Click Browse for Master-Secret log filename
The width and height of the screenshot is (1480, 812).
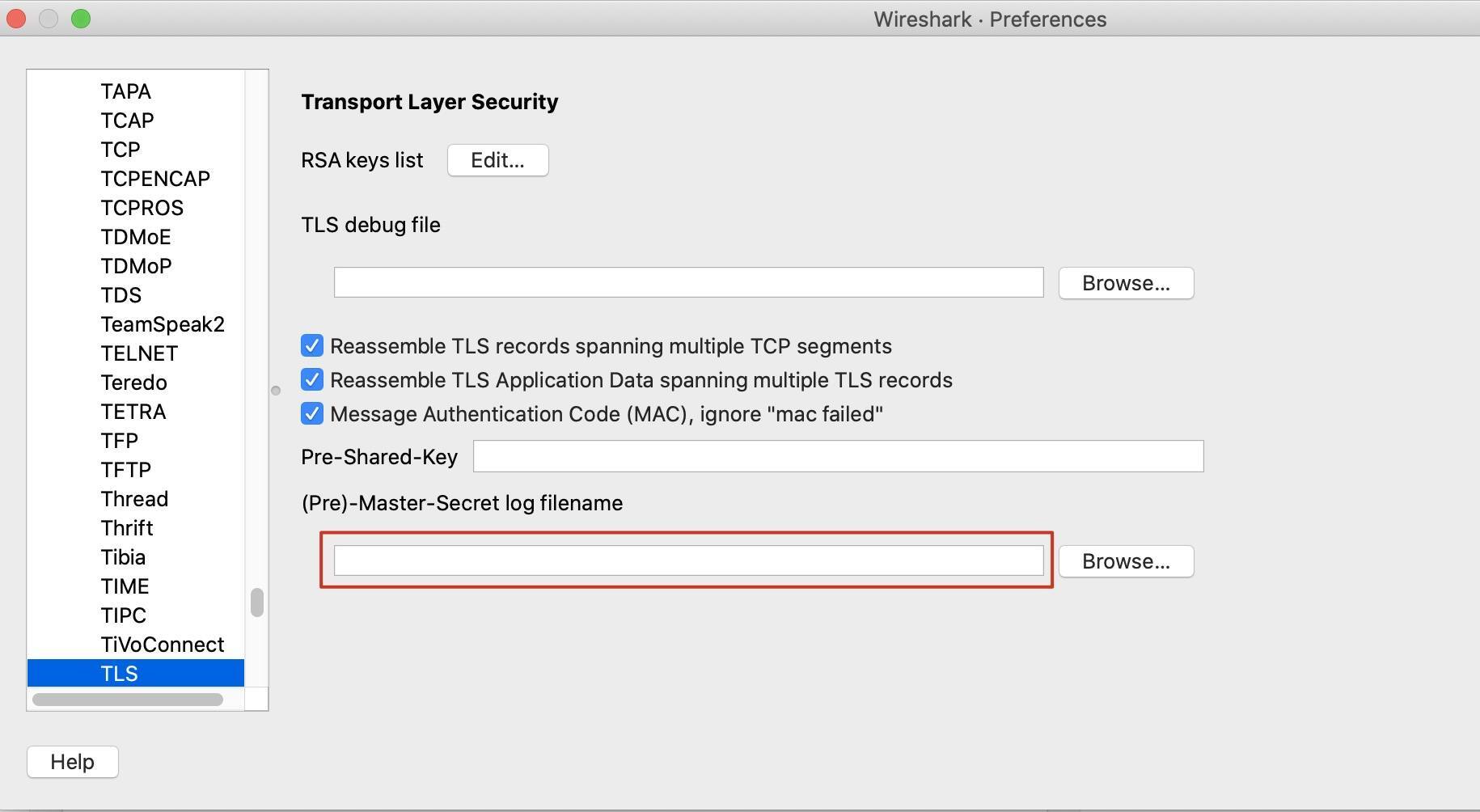pos(1126,561)
